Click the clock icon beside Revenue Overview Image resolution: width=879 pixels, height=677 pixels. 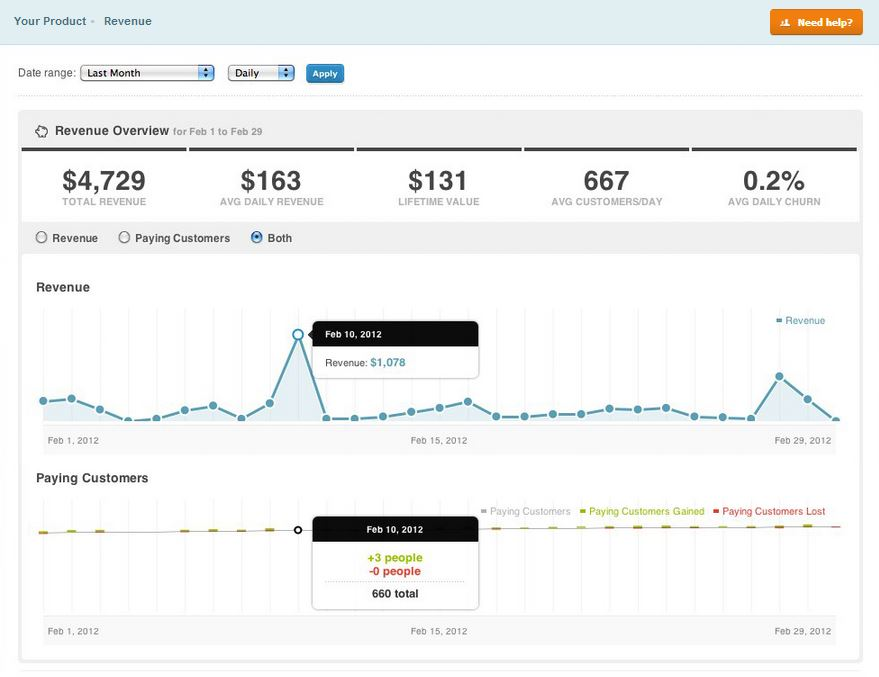pyautogui.click(x=41, y=131)
